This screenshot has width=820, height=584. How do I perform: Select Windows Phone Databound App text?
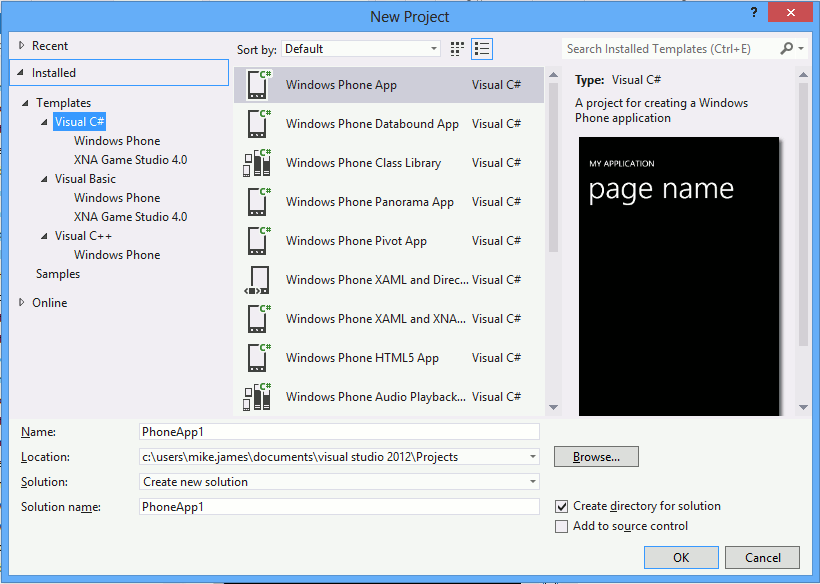coord(372,124)
